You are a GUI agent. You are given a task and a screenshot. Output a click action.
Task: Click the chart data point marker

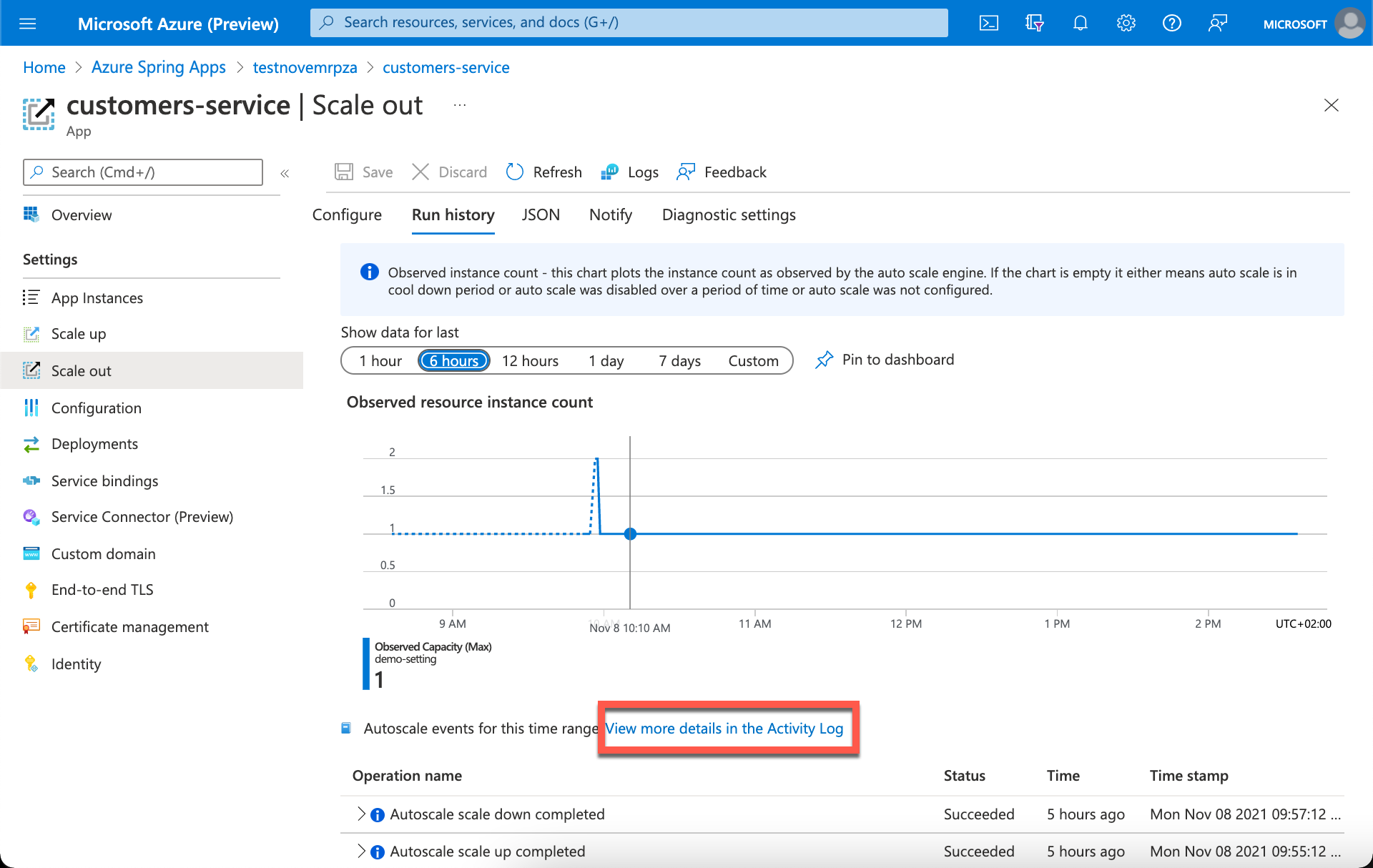(x=630, y=533)
